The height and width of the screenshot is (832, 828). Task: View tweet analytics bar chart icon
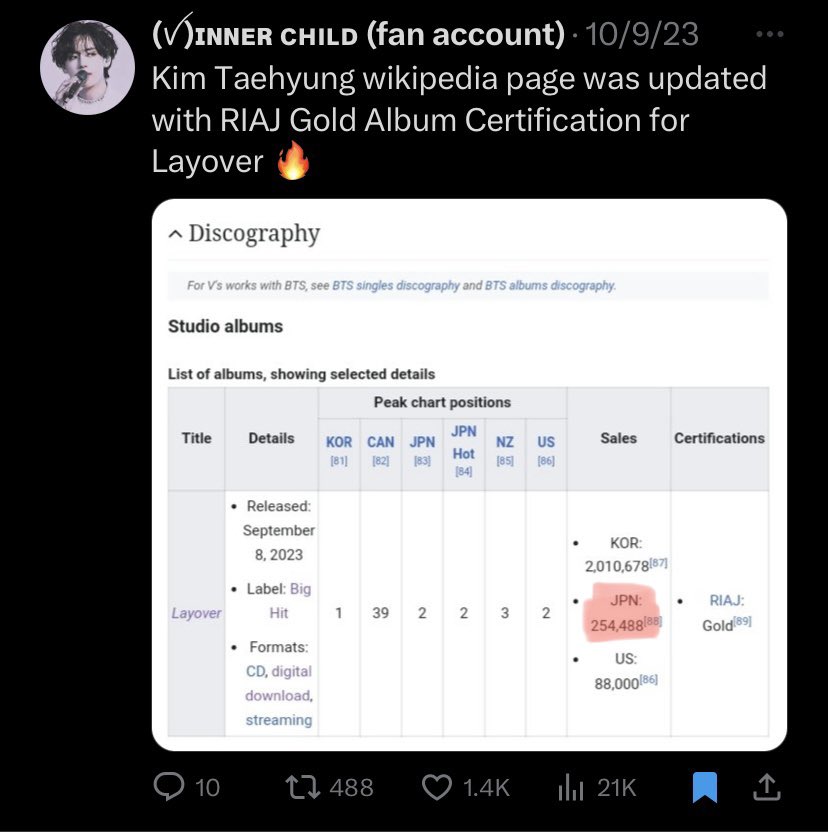571,787
